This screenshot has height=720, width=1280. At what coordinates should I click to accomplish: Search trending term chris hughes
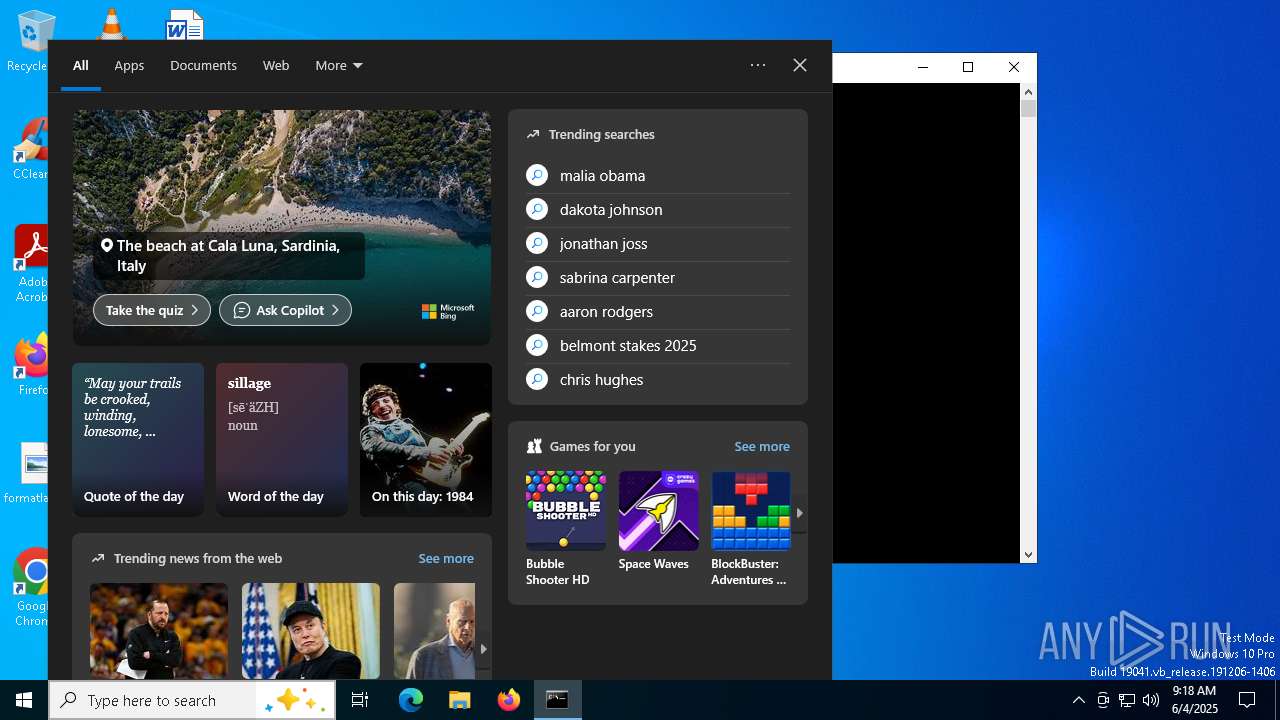point(658,380)
